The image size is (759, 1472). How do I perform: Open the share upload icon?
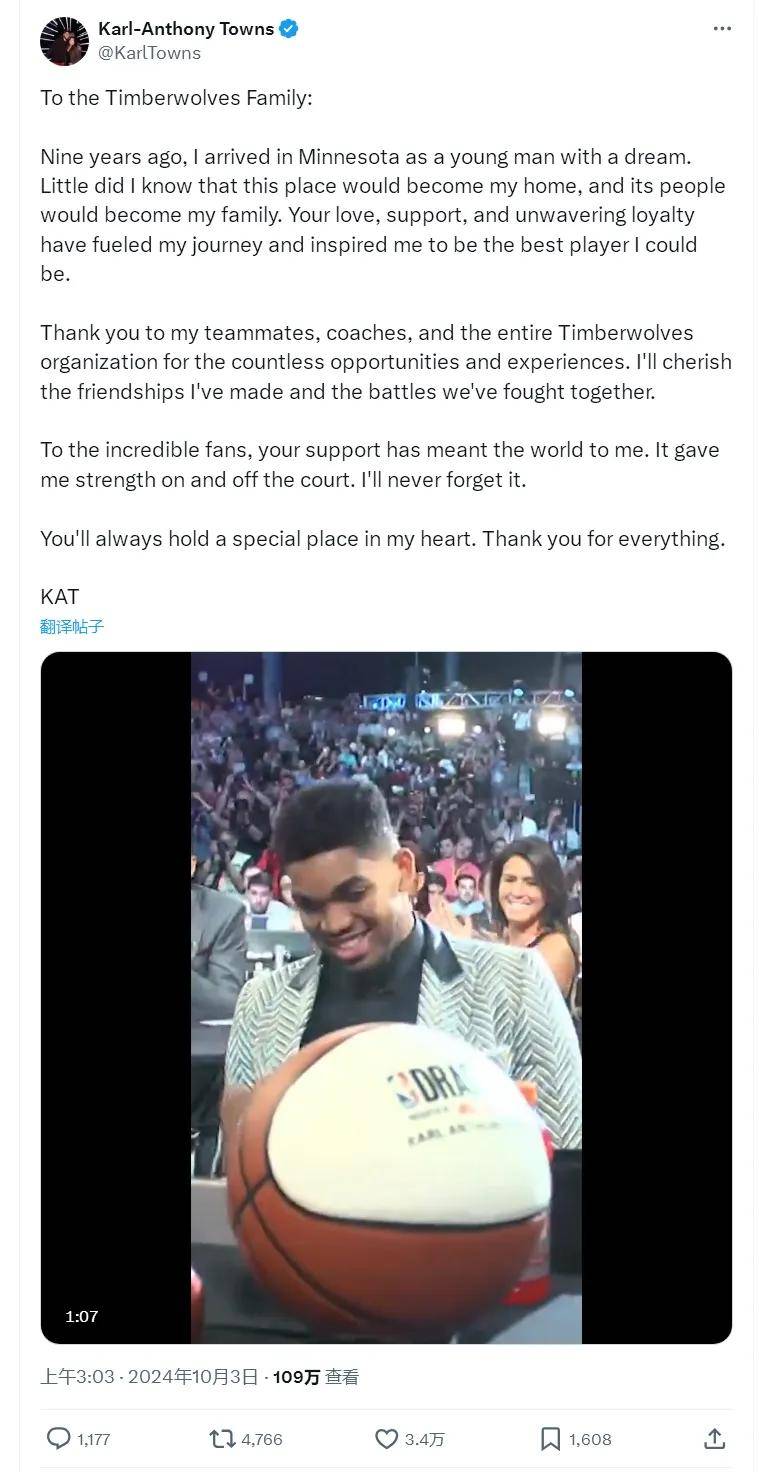click(x=714, y=1438)
